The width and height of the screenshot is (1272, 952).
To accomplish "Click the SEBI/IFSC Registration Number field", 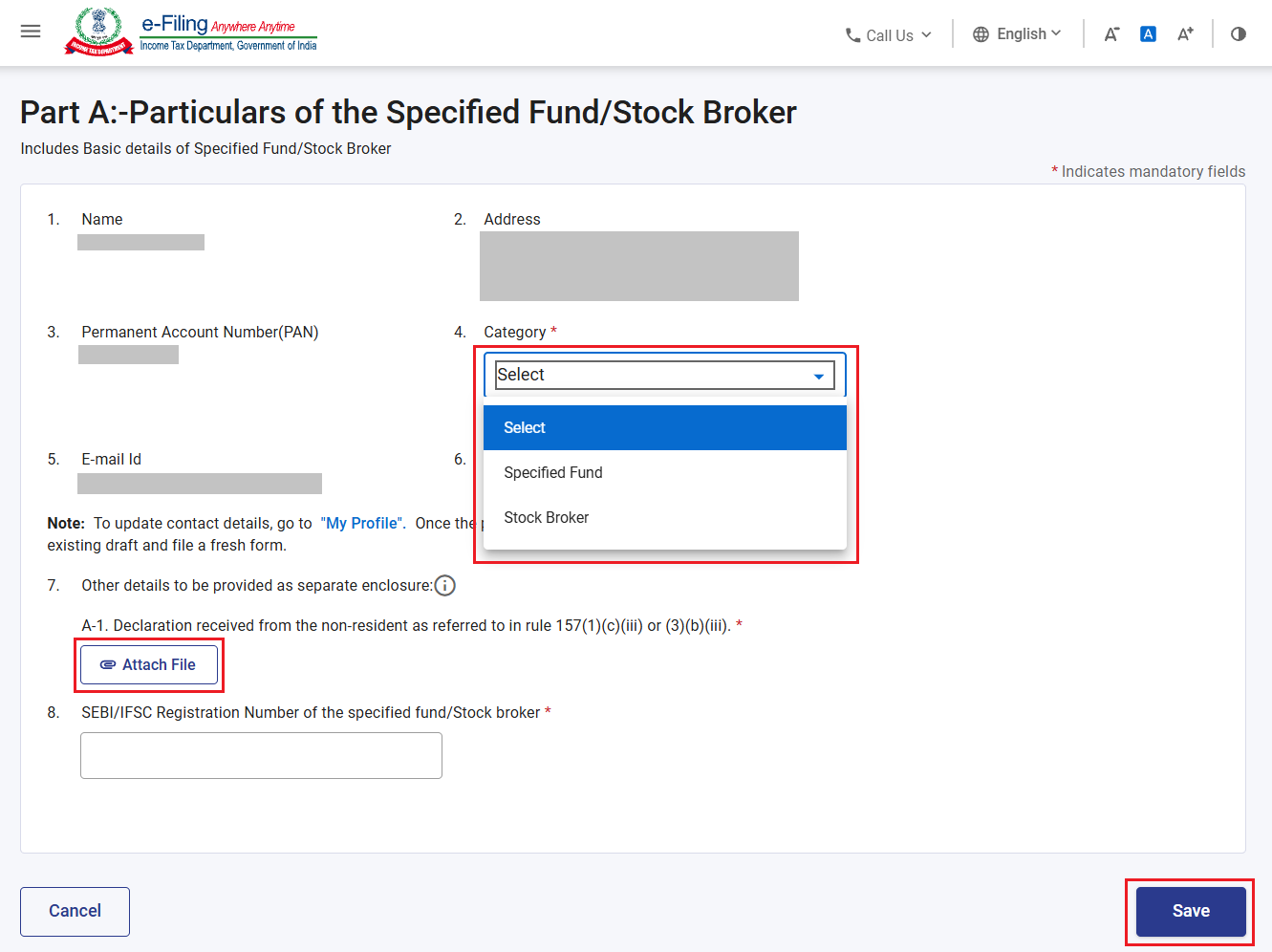I will pos(261,755).
